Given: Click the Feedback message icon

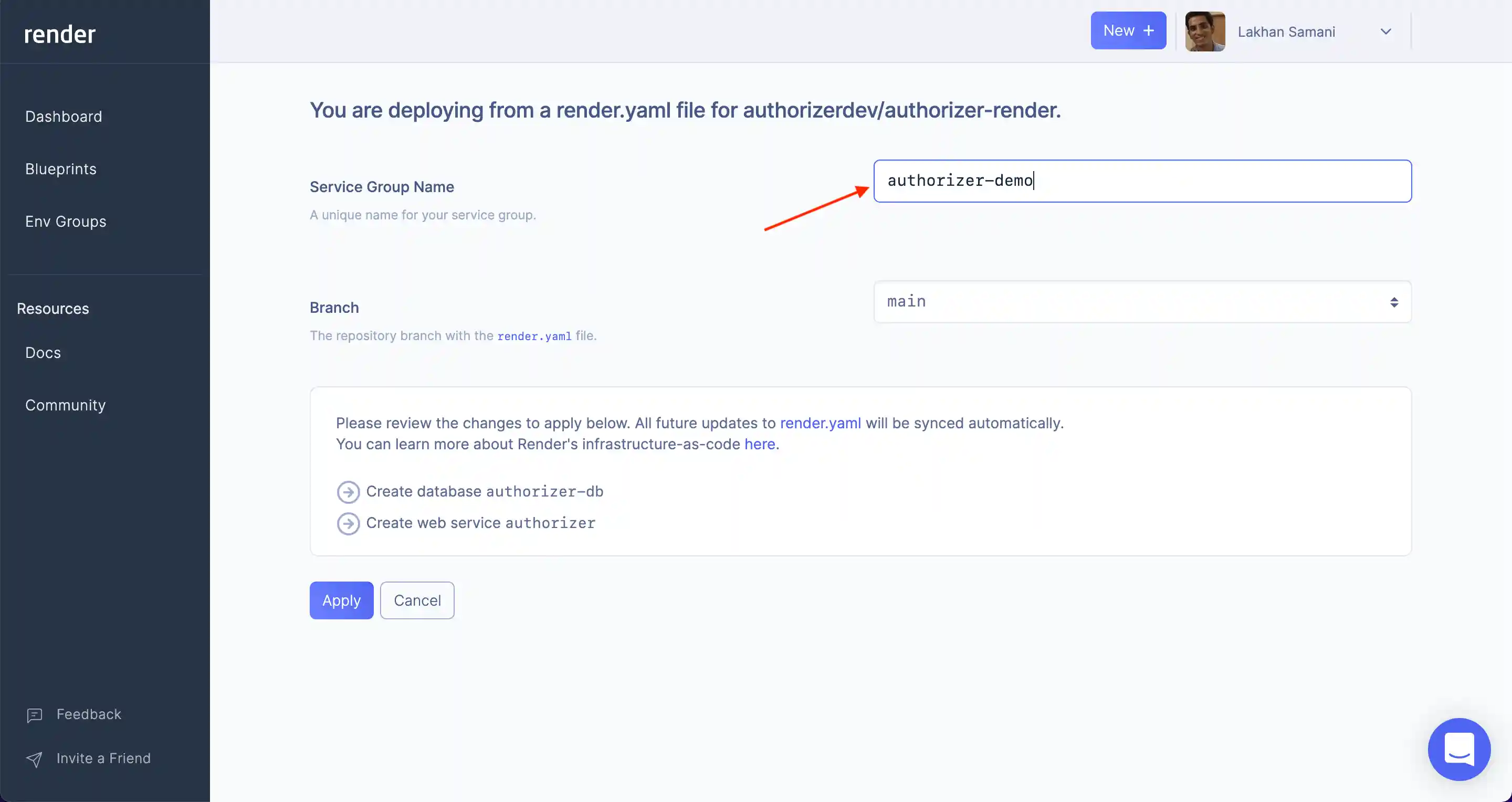Looking at the screenshot, I should (34, 714).
